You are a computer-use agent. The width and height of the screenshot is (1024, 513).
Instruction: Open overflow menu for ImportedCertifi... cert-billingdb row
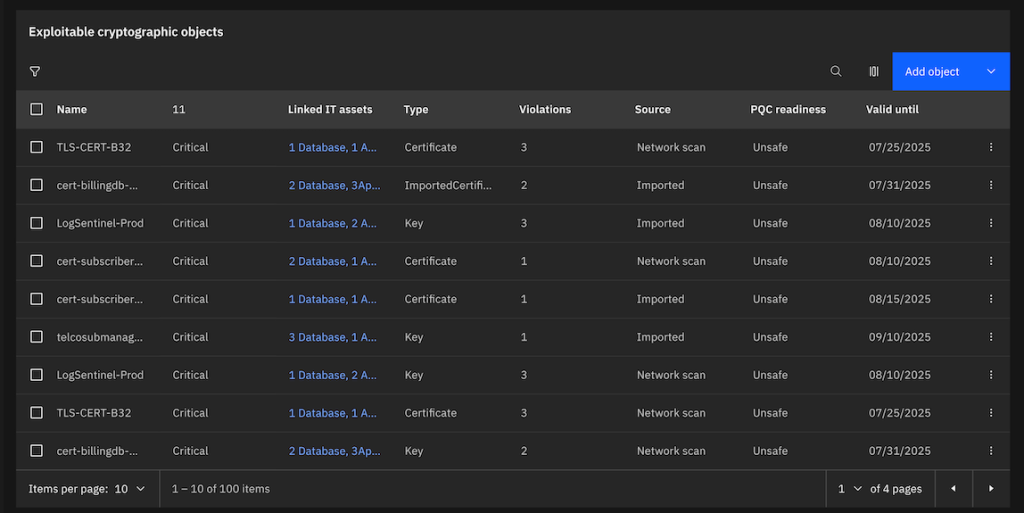[991, 185]
